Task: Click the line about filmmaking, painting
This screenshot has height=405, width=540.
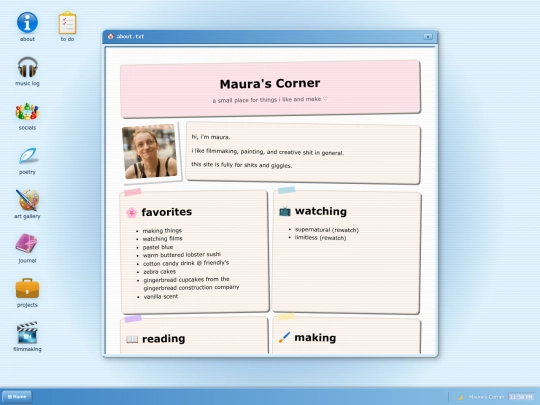Action: click(x=268, y=152)
